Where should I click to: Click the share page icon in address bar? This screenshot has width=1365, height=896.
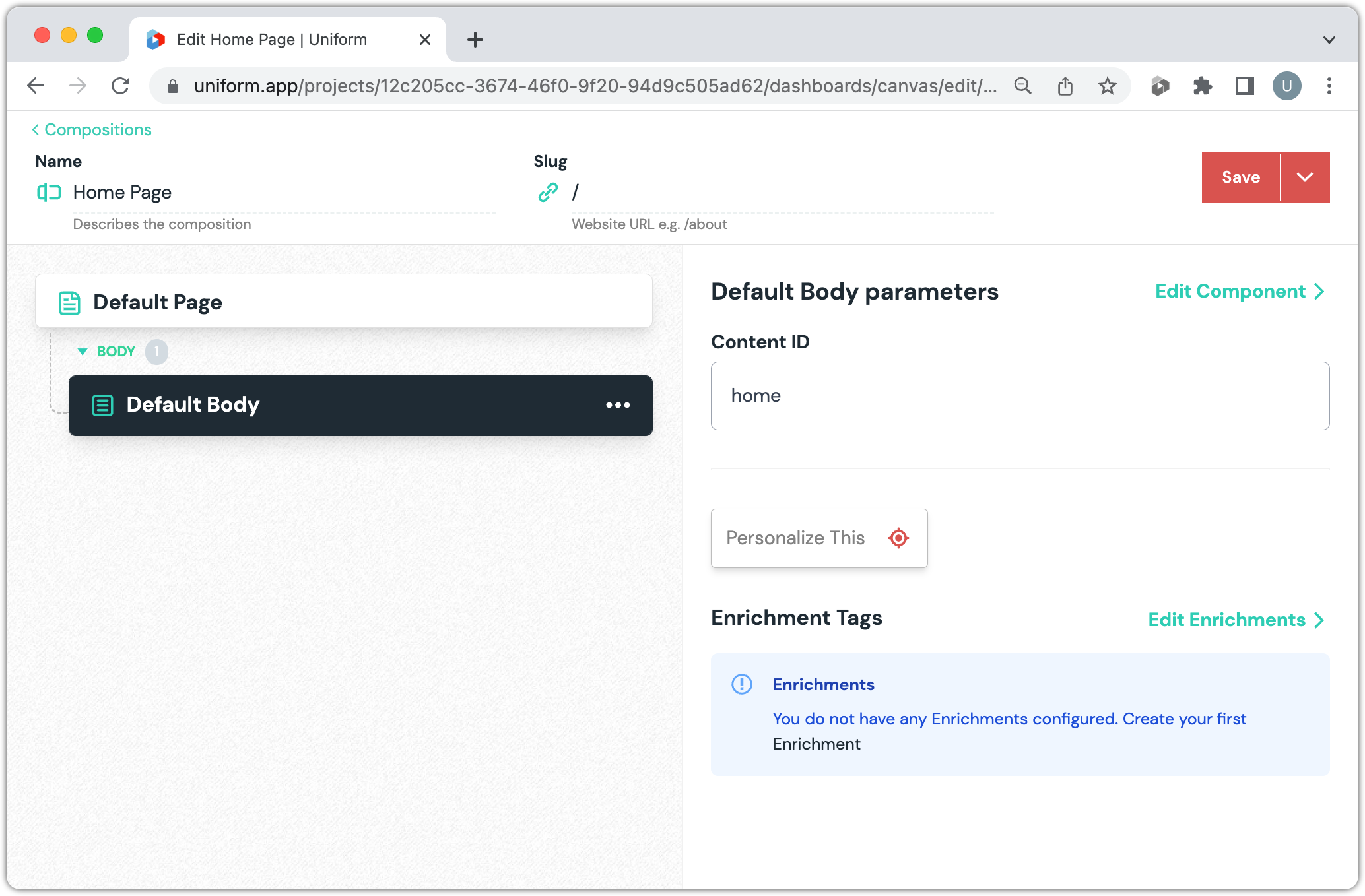(x=1065, y=86)
